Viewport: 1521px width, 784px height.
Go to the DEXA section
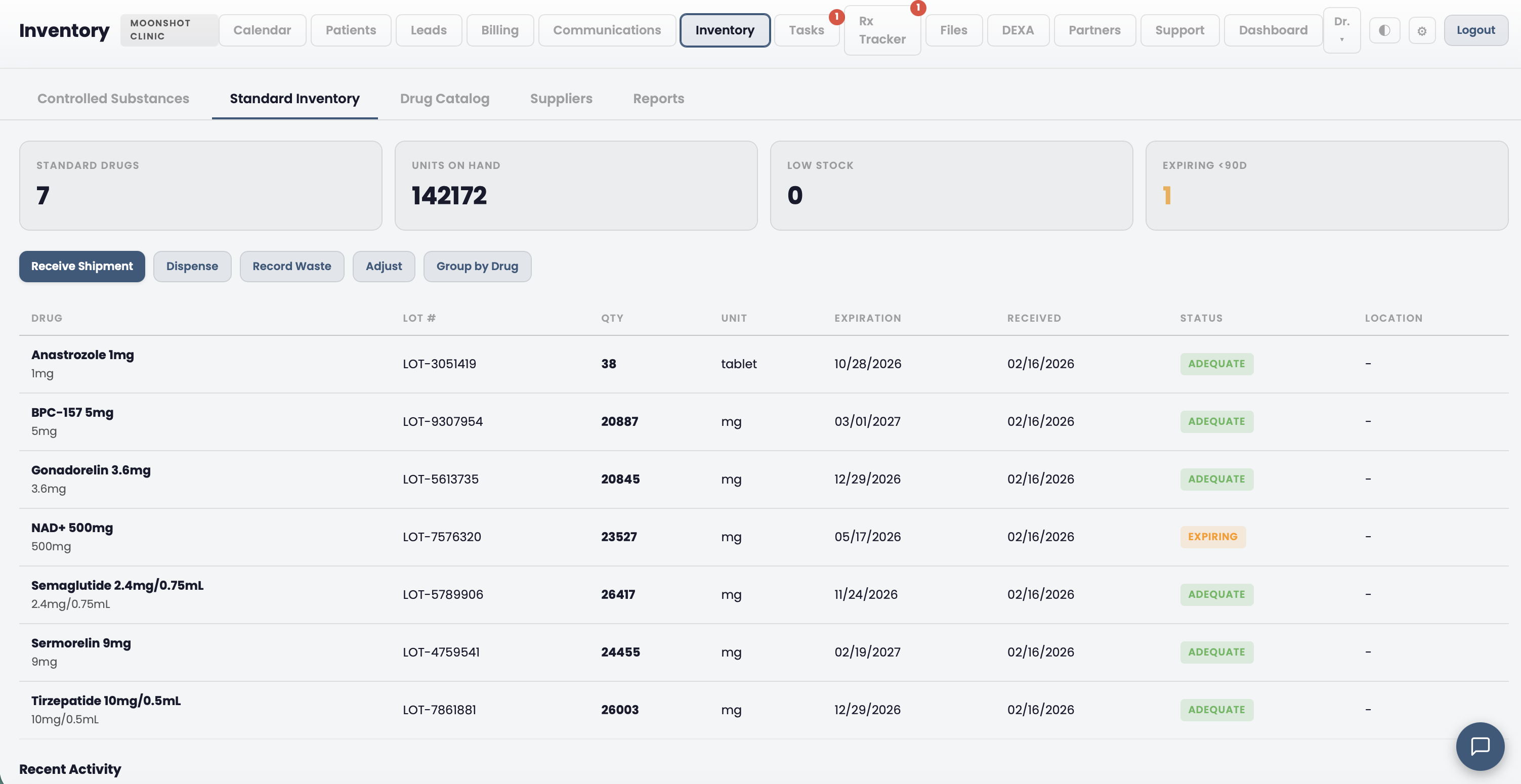tap(1018, 29)
